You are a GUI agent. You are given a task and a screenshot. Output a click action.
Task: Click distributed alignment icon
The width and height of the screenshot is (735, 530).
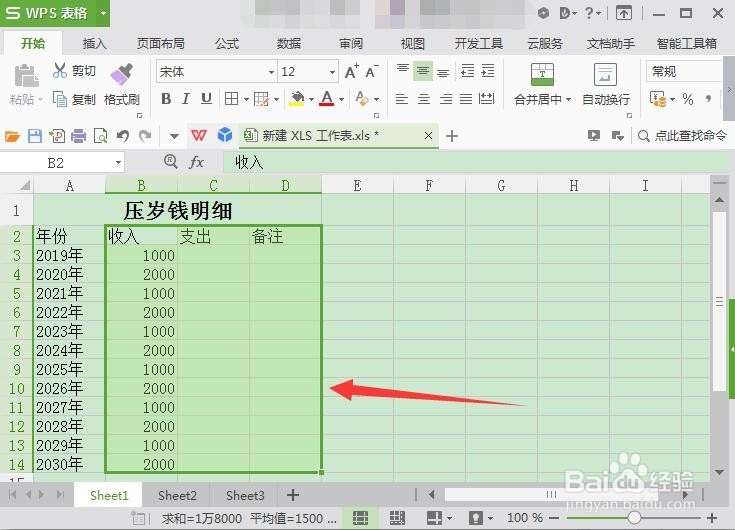click(487, 99)
